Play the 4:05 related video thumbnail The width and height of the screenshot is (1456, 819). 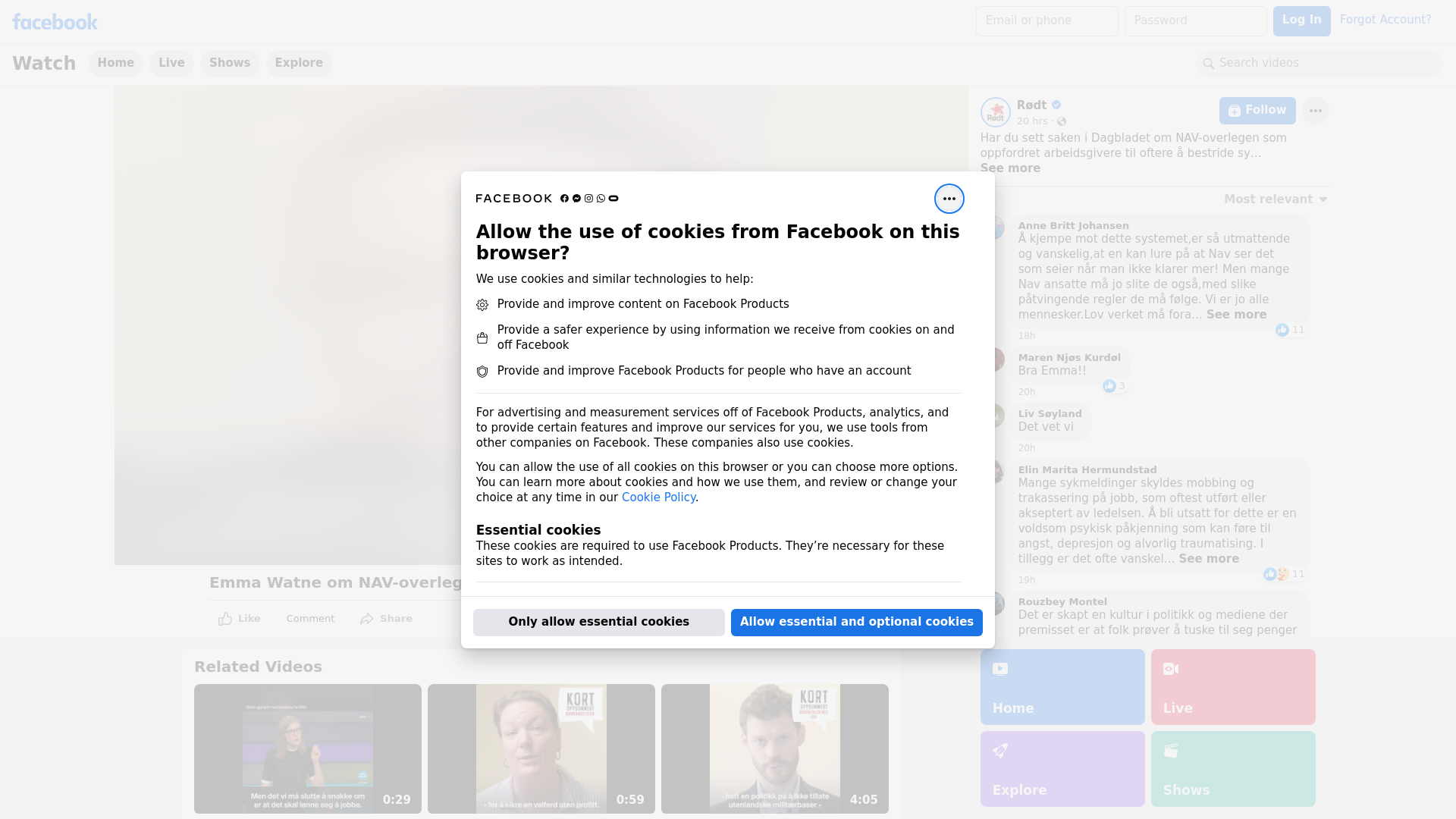point(774,748)
